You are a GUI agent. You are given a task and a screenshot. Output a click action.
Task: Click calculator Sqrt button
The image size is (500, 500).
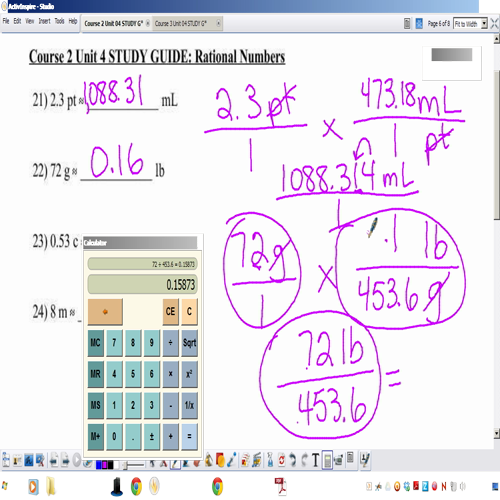tap(189, 343)
